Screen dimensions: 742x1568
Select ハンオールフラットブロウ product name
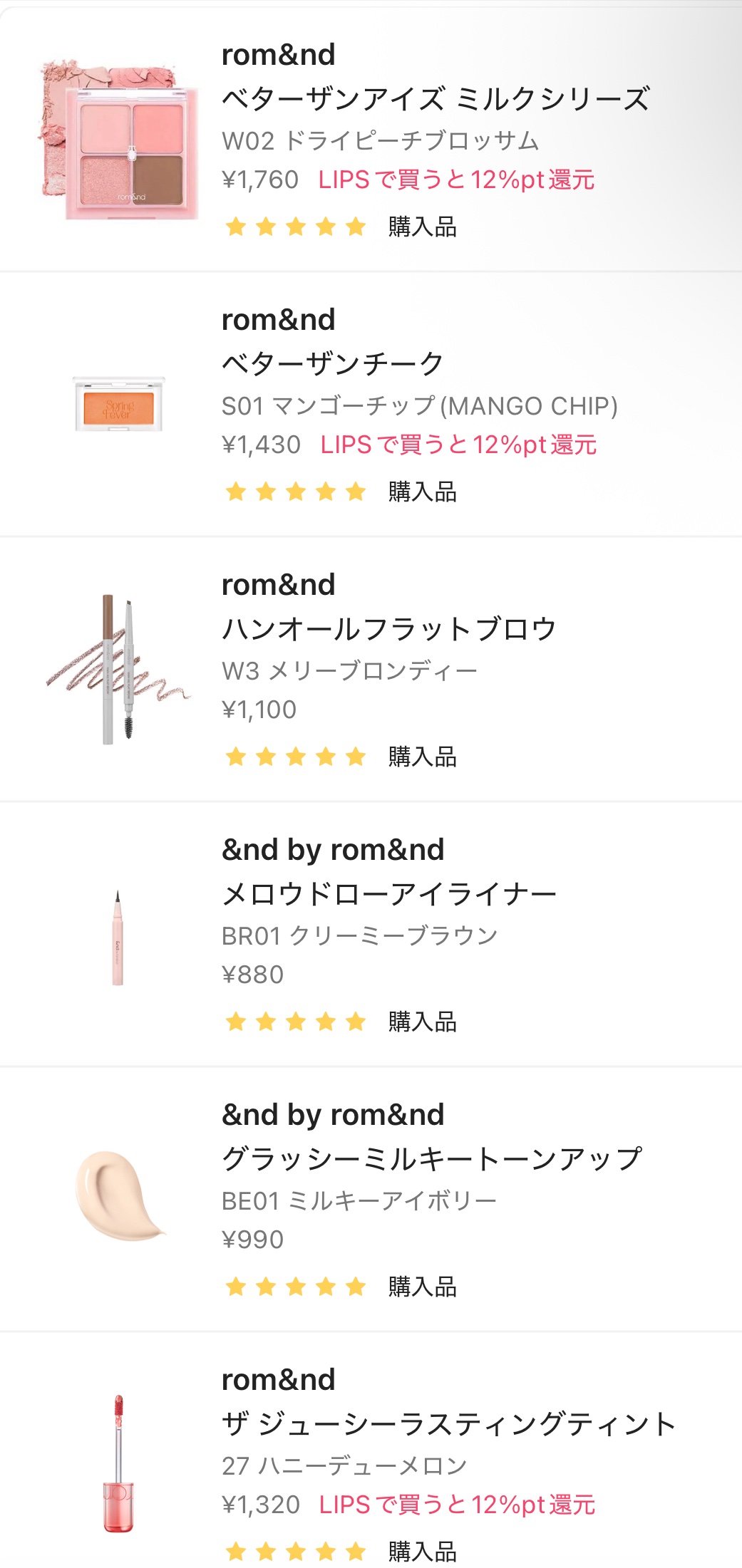coord(388,628)
